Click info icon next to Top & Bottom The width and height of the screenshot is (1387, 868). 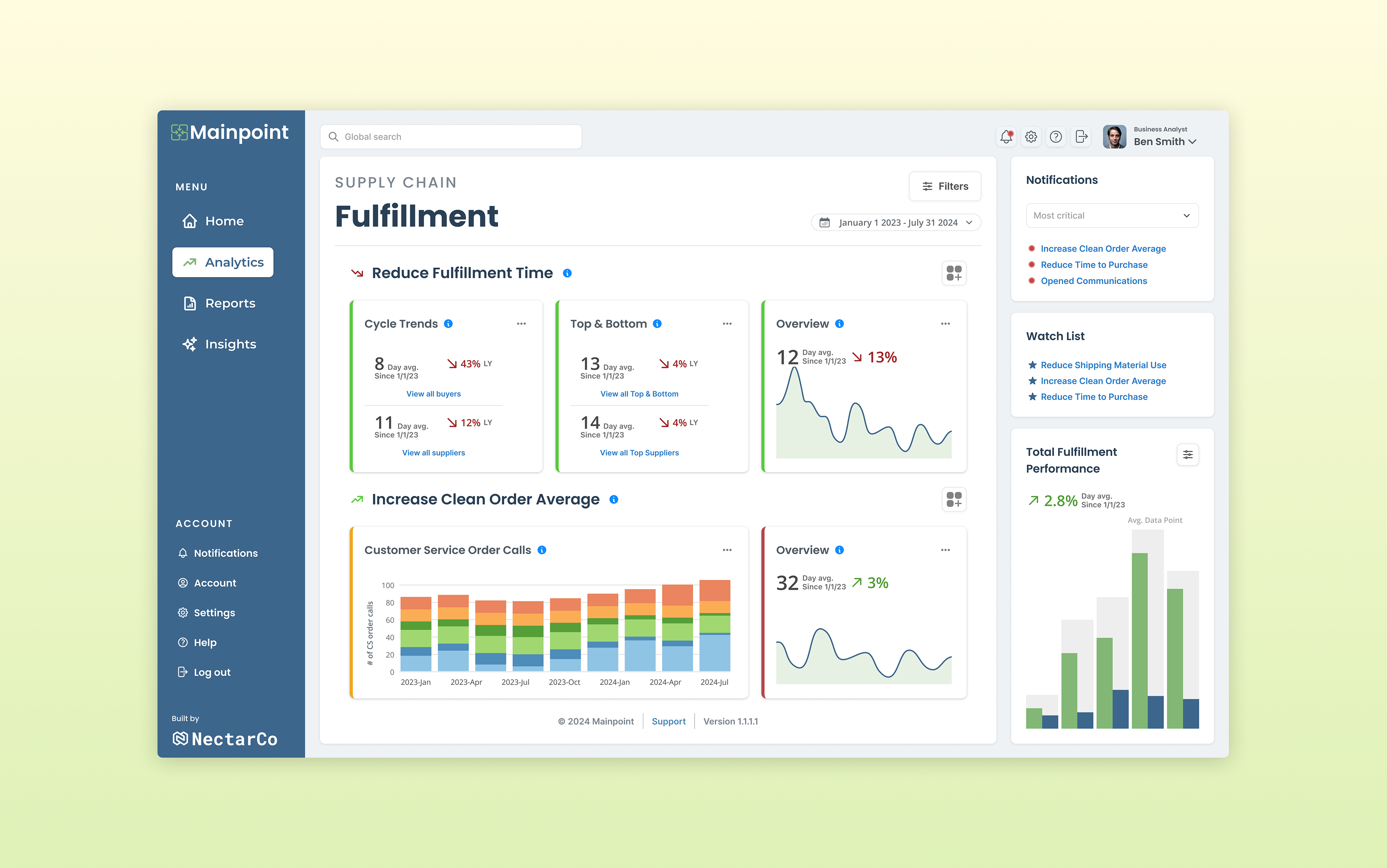pos(657,324)
